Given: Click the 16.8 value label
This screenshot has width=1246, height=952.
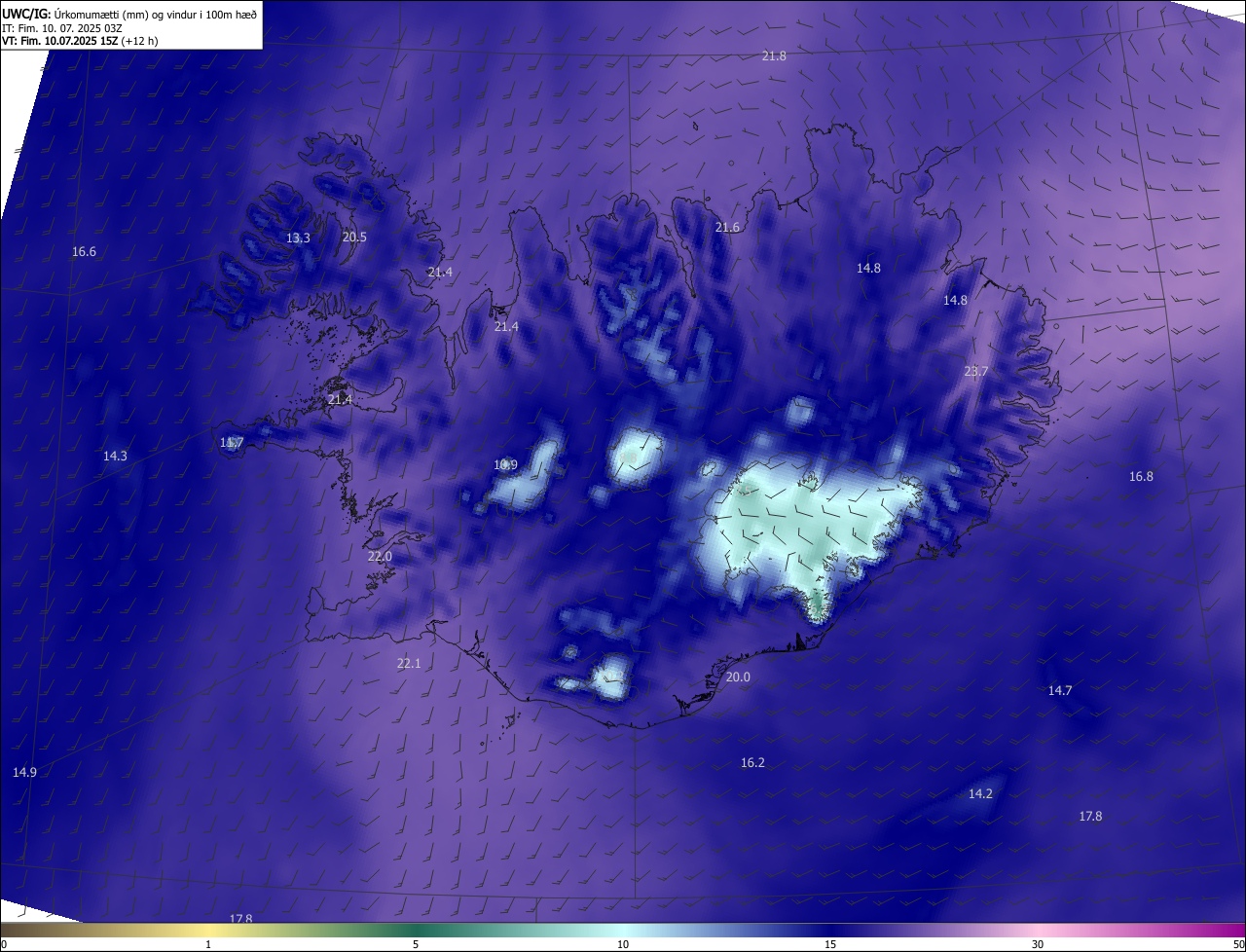Looking at the screenshot, I should point(1141,477).
